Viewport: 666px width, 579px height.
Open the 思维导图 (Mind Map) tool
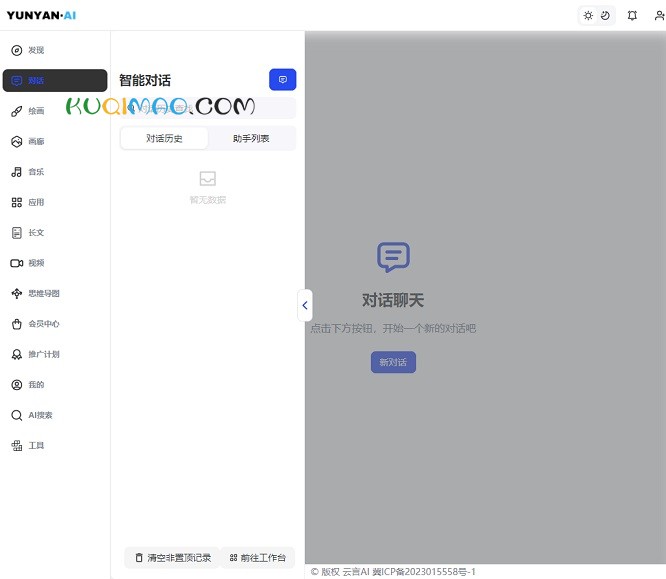(43, 293)
